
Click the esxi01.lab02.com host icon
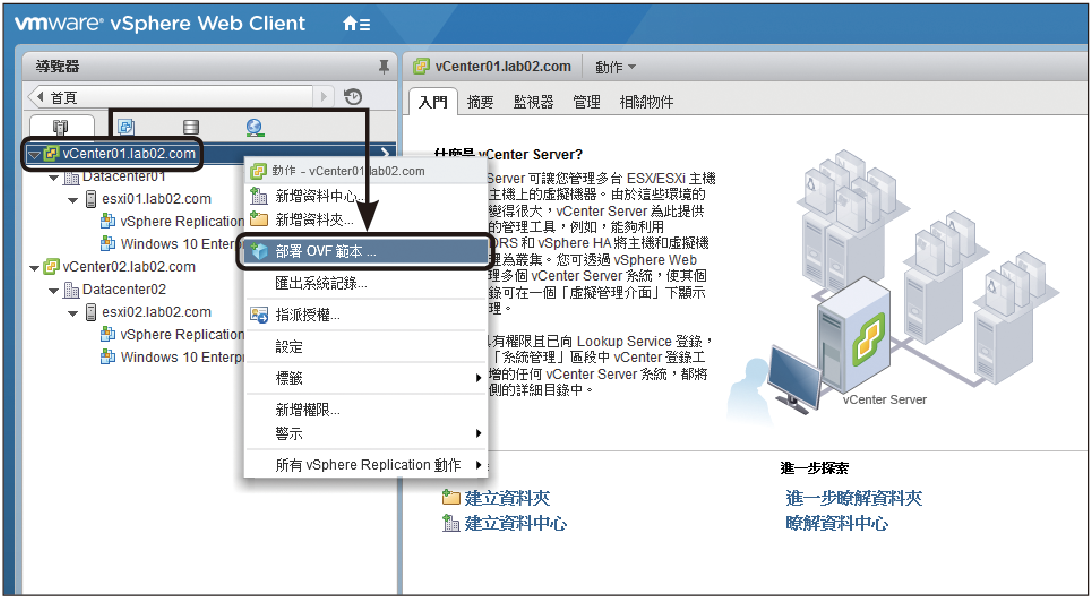(91, 199)
